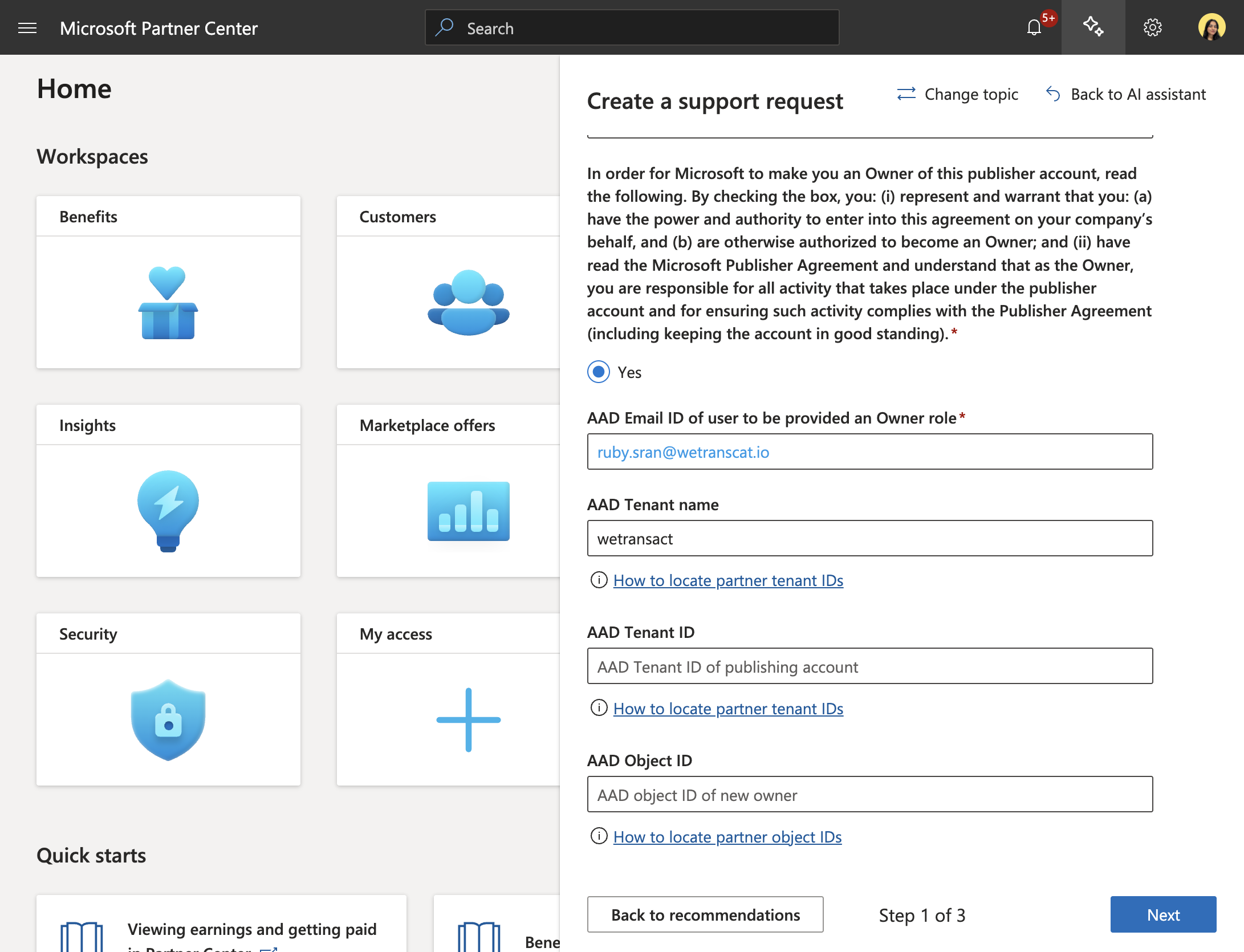Click the AAD Object ID field
Screen dimensions: 1244x952
point(870,794)
